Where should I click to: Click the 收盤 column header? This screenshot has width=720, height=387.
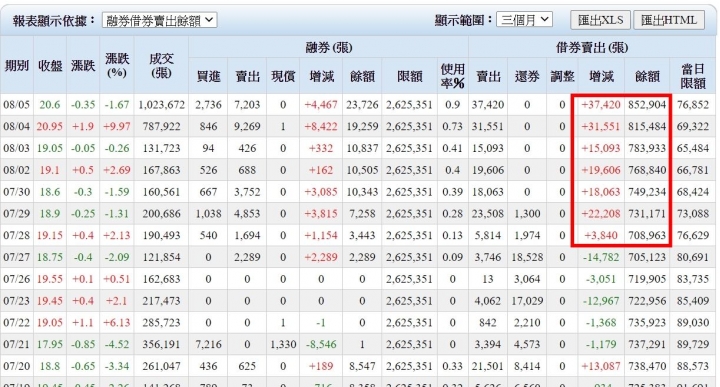50,65
